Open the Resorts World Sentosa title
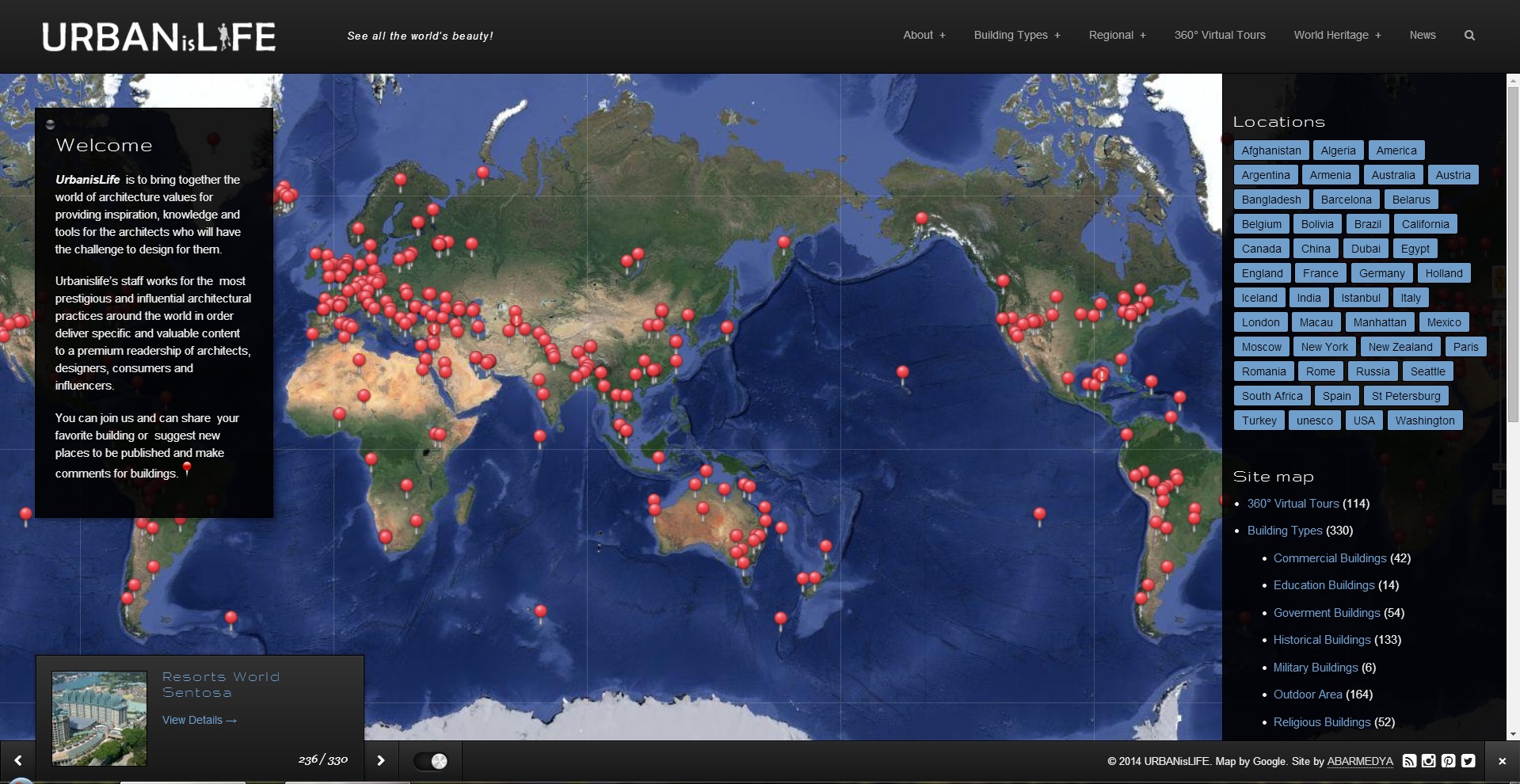This screenshot has height=784, width=1520. (x=221, y=684)
